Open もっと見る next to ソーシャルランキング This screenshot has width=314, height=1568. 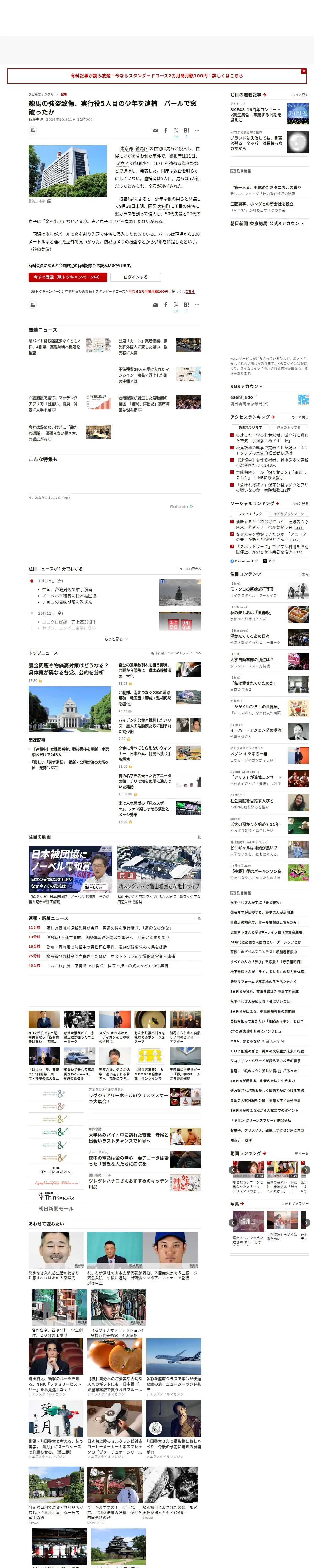click(x=300, y=503)
